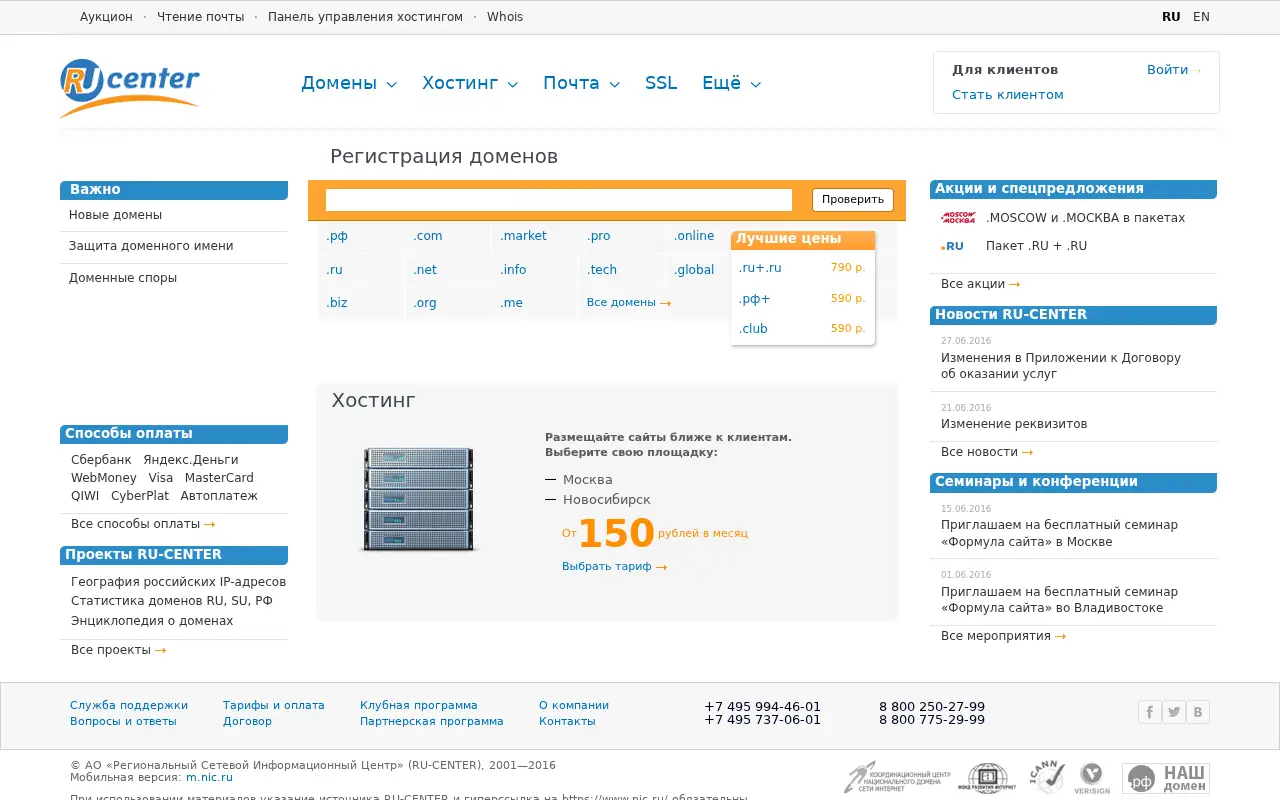Open Служба поддержки footer link
1280x800 pixels.
(129, 705)
